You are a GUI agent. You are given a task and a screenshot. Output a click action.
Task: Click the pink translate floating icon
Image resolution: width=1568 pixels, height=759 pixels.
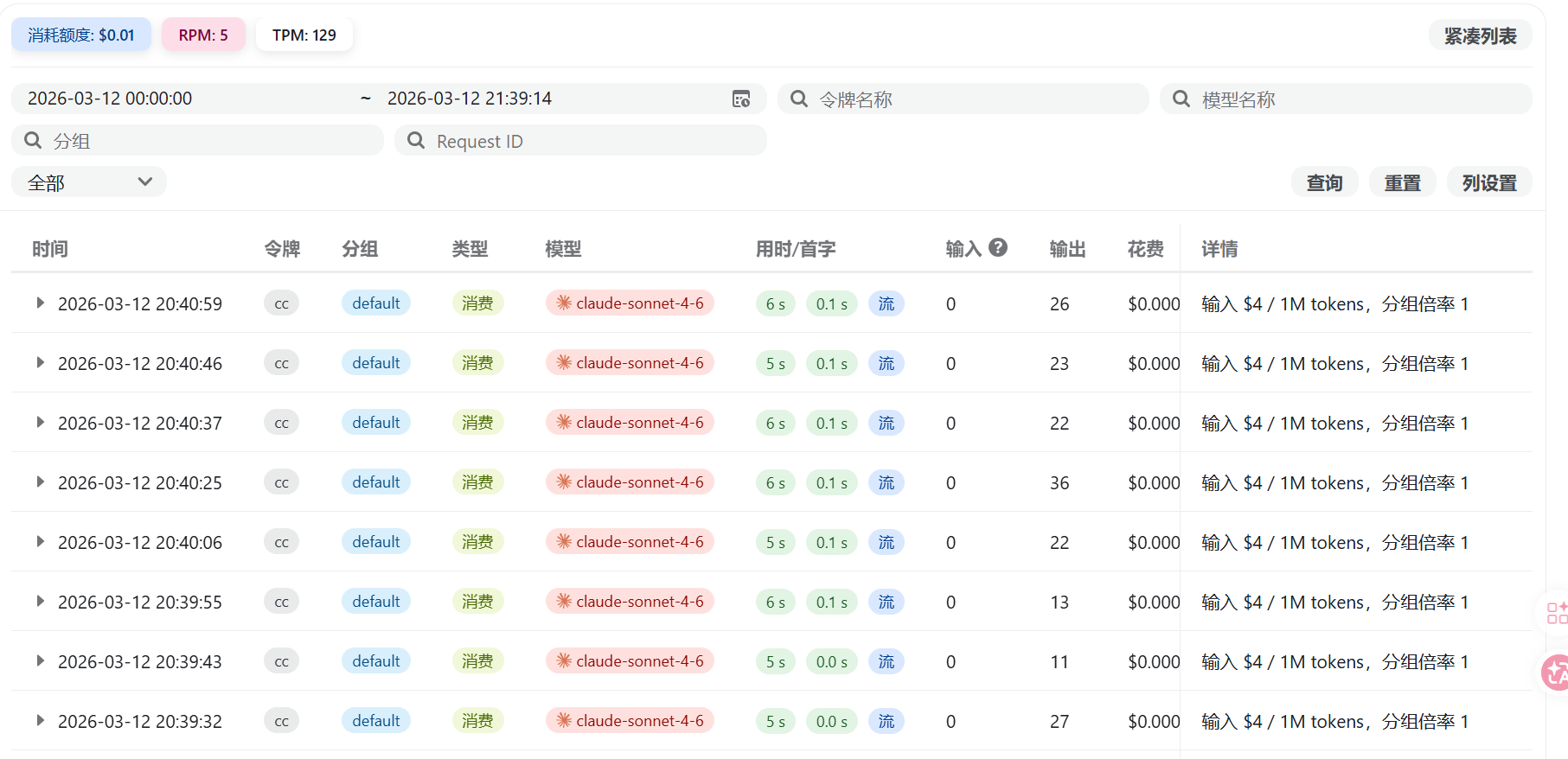pos(1556,673)
